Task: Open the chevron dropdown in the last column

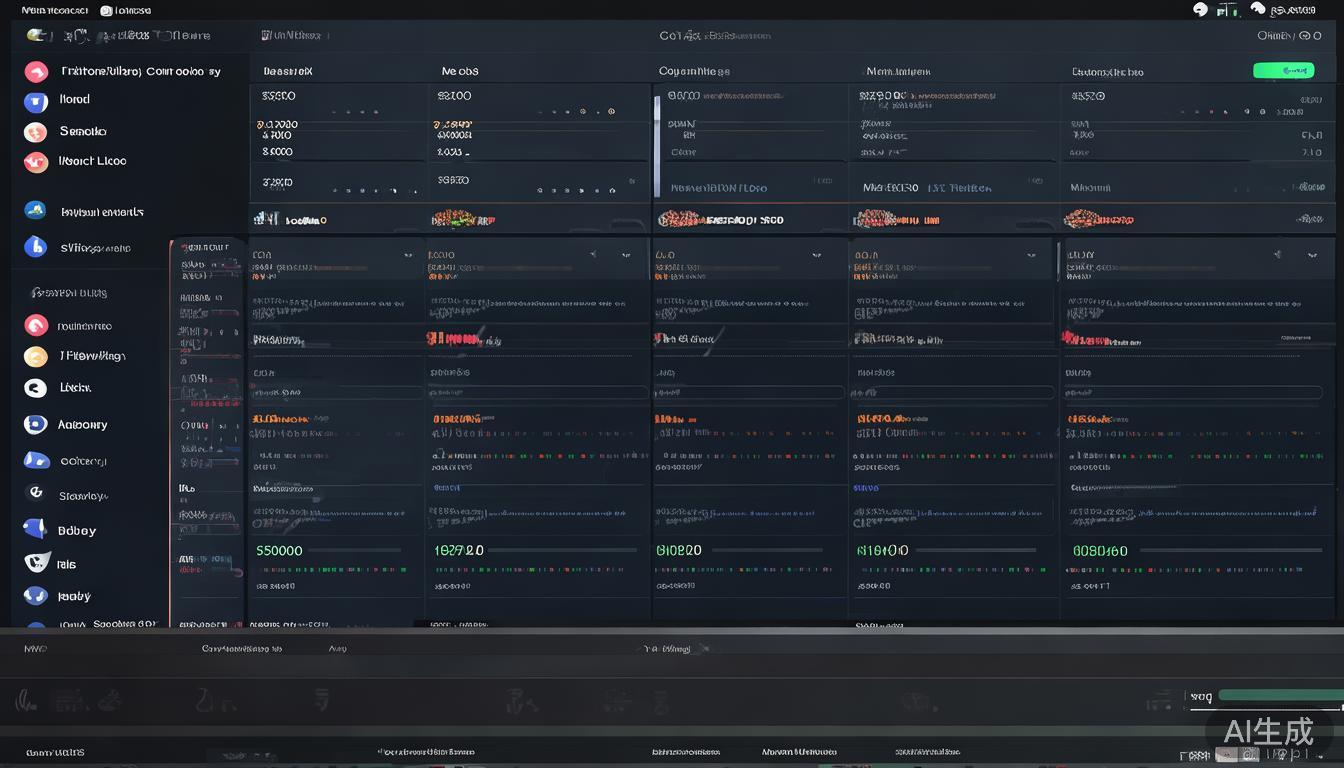Action: pyautogui.click(x=1311, y=256)
